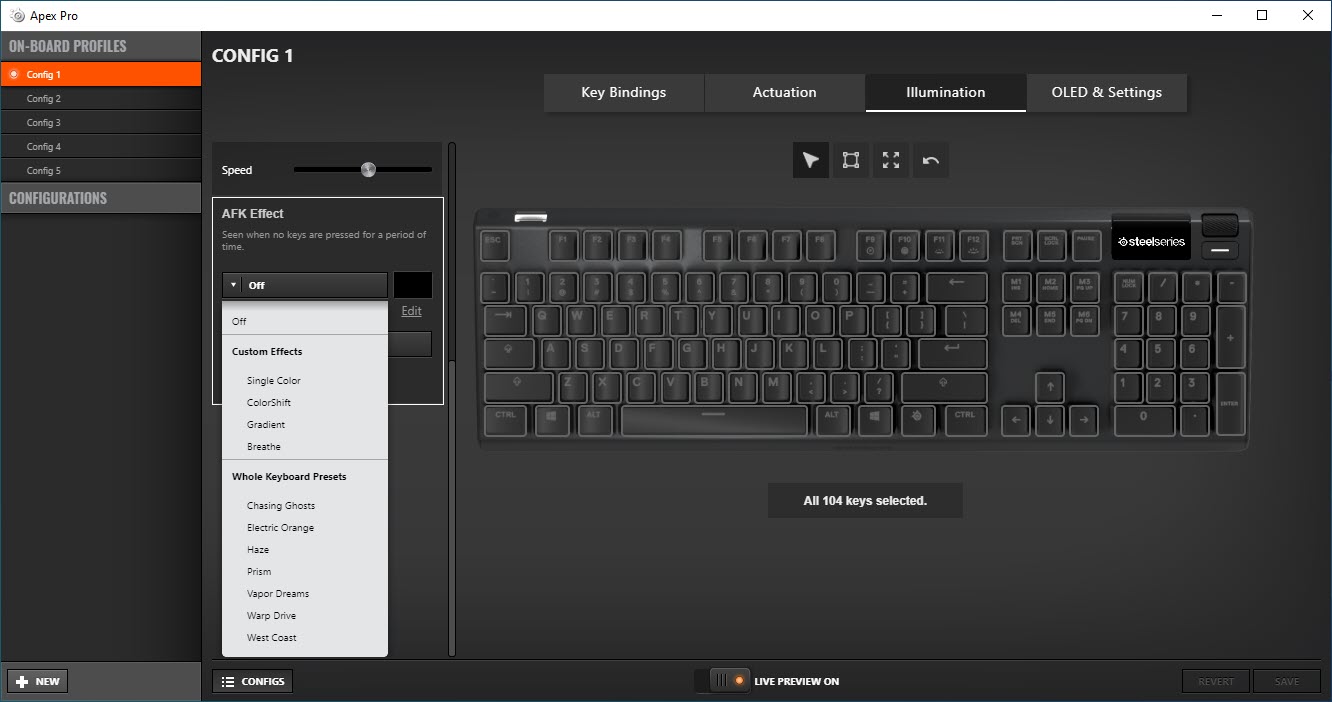Choose the rectangle marquee selection tool
This screenshot has height=702, width=1332.
(851, 160)
